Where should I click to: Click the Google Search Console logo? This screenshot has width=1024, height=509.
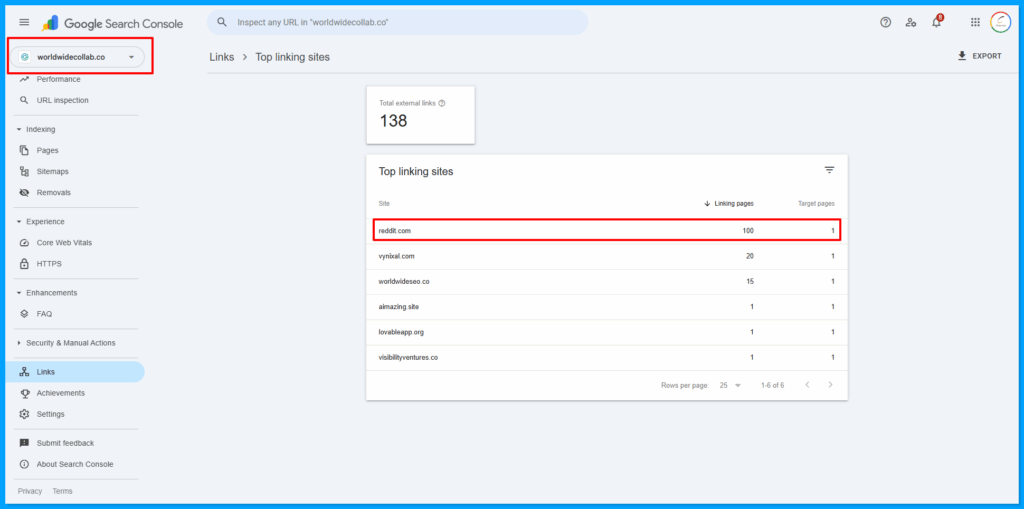[112, 24]
